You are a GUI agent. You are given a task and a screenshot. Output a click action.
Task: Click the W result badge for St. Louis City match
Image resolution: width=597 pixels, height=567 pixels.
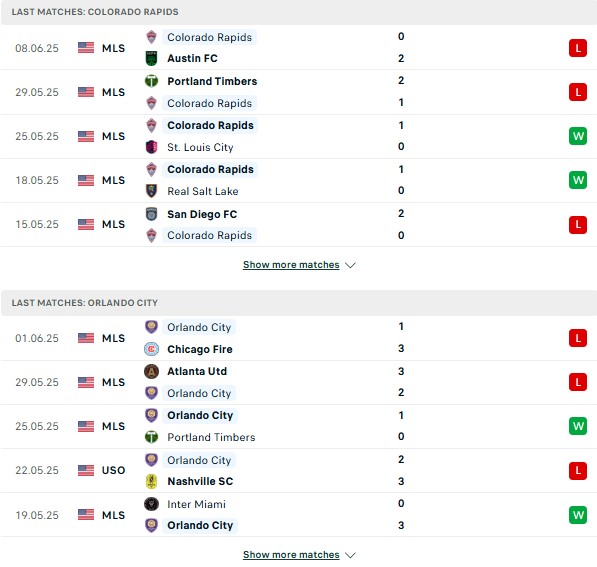[x=578, y=136]
